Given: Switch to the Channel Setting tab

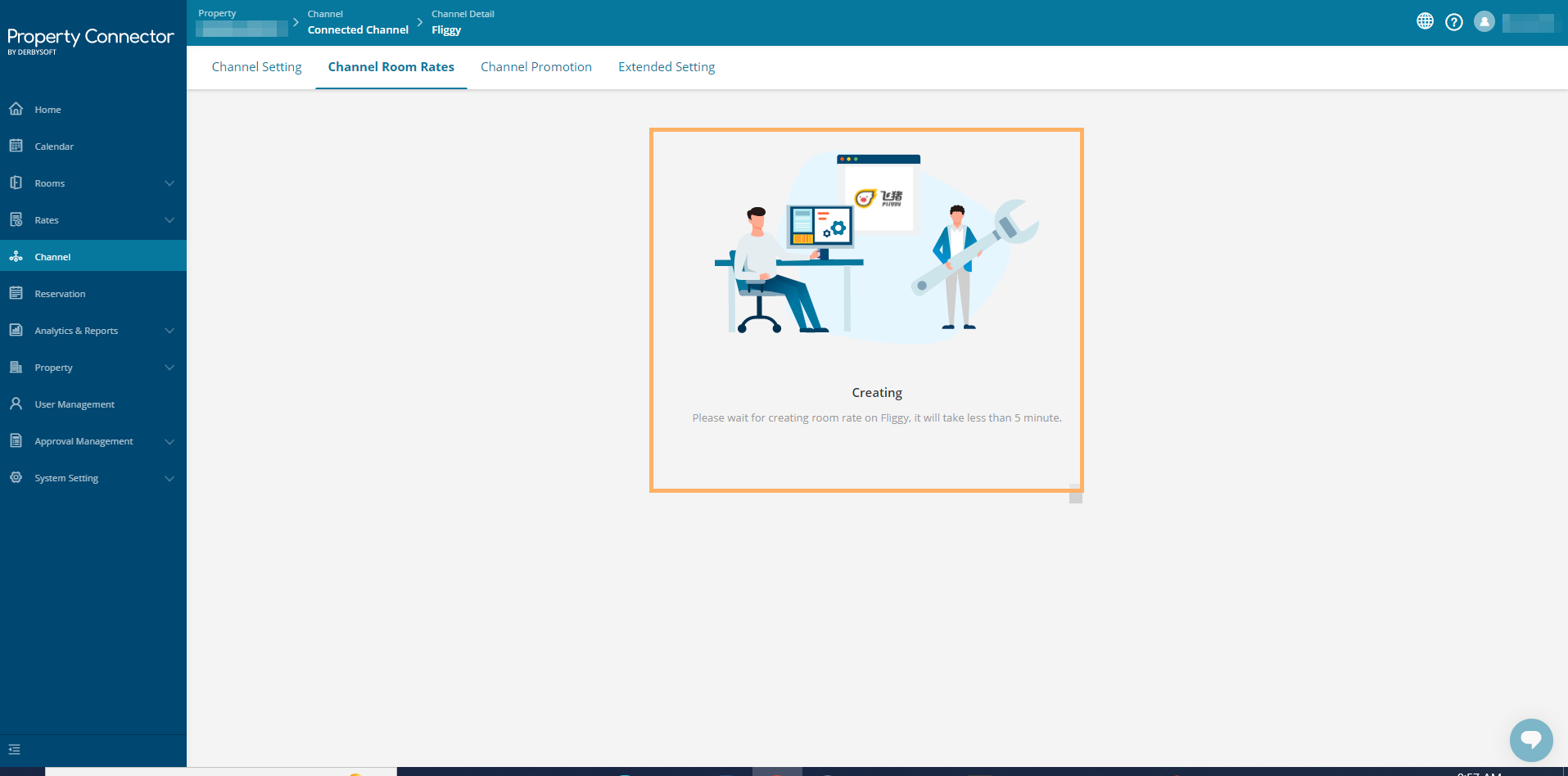Looking at the screenshot, I should point(256,67).
